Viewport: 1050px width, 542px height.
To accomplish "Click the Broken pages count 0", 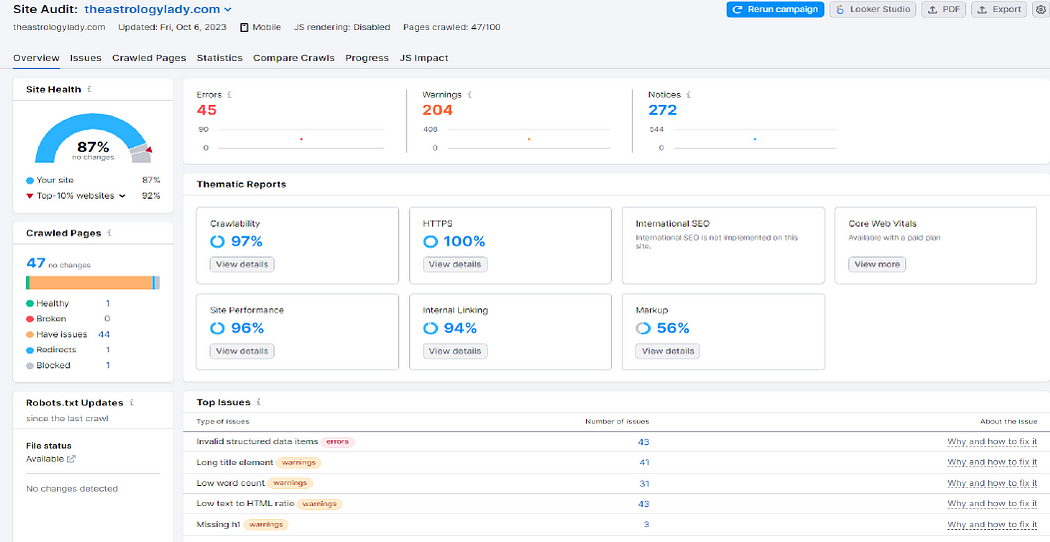I will coord(107,319).
